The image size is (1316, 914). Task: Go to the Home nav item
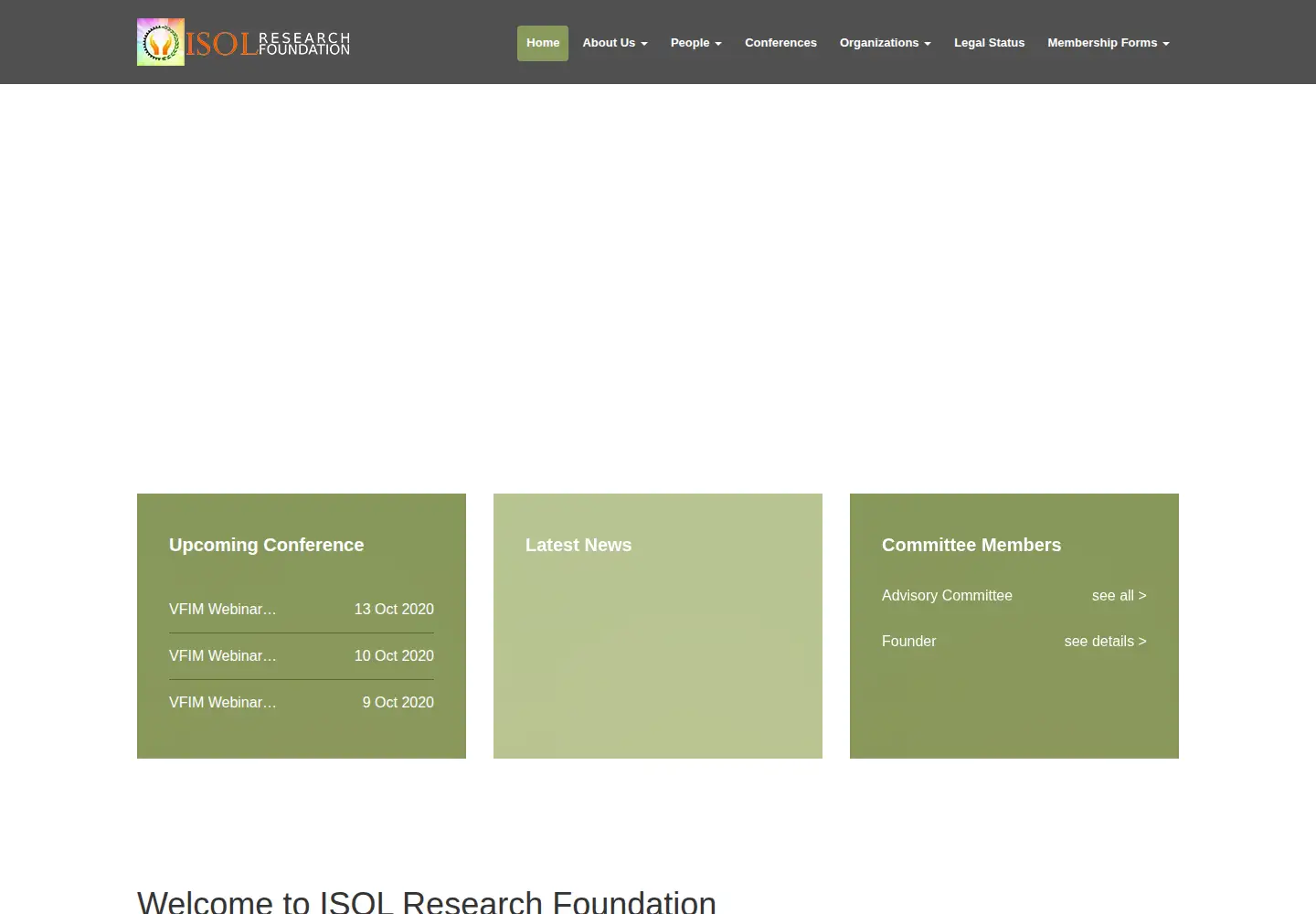(543, 43)
